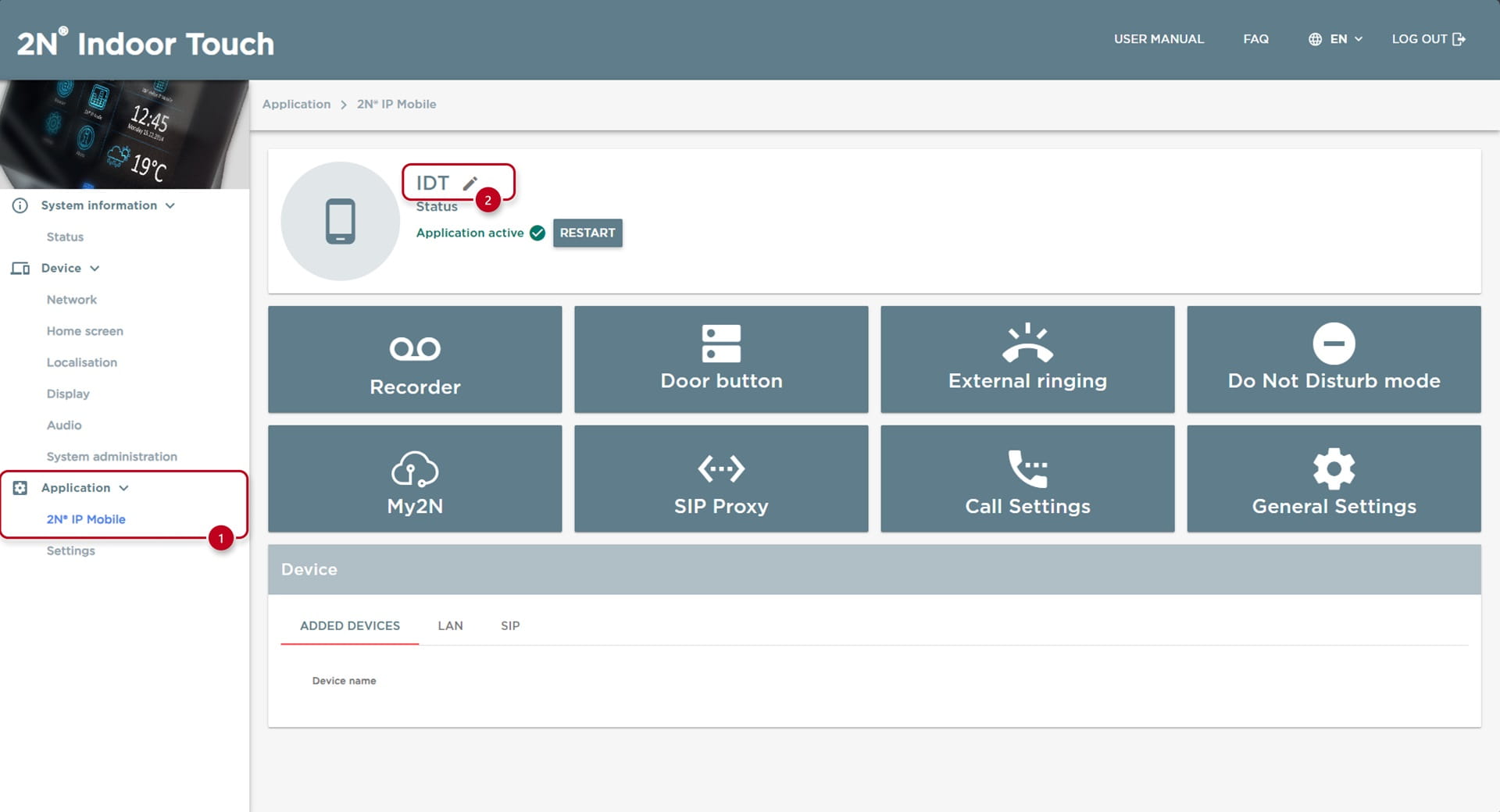Open Do Not Disturb mode tile

(1334, 359)
